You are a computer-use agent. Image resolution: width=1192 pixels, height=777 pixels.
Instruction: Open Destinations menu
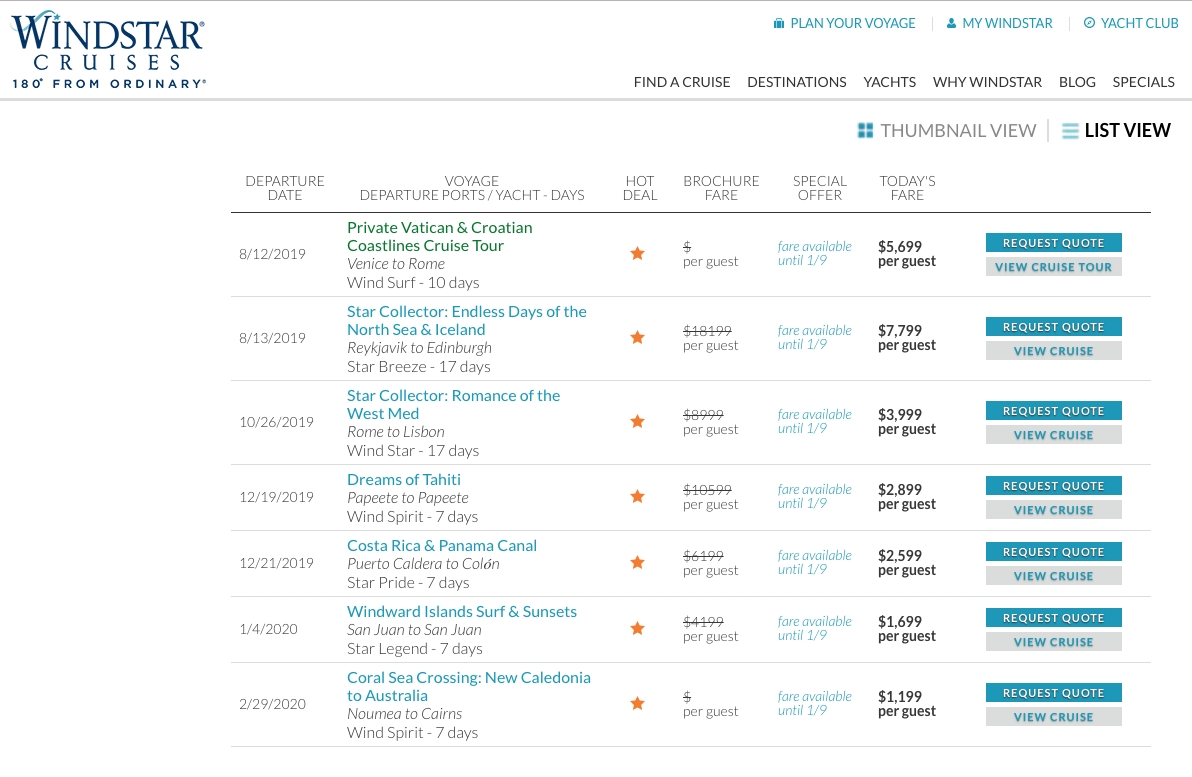click(x=797, y=82)
